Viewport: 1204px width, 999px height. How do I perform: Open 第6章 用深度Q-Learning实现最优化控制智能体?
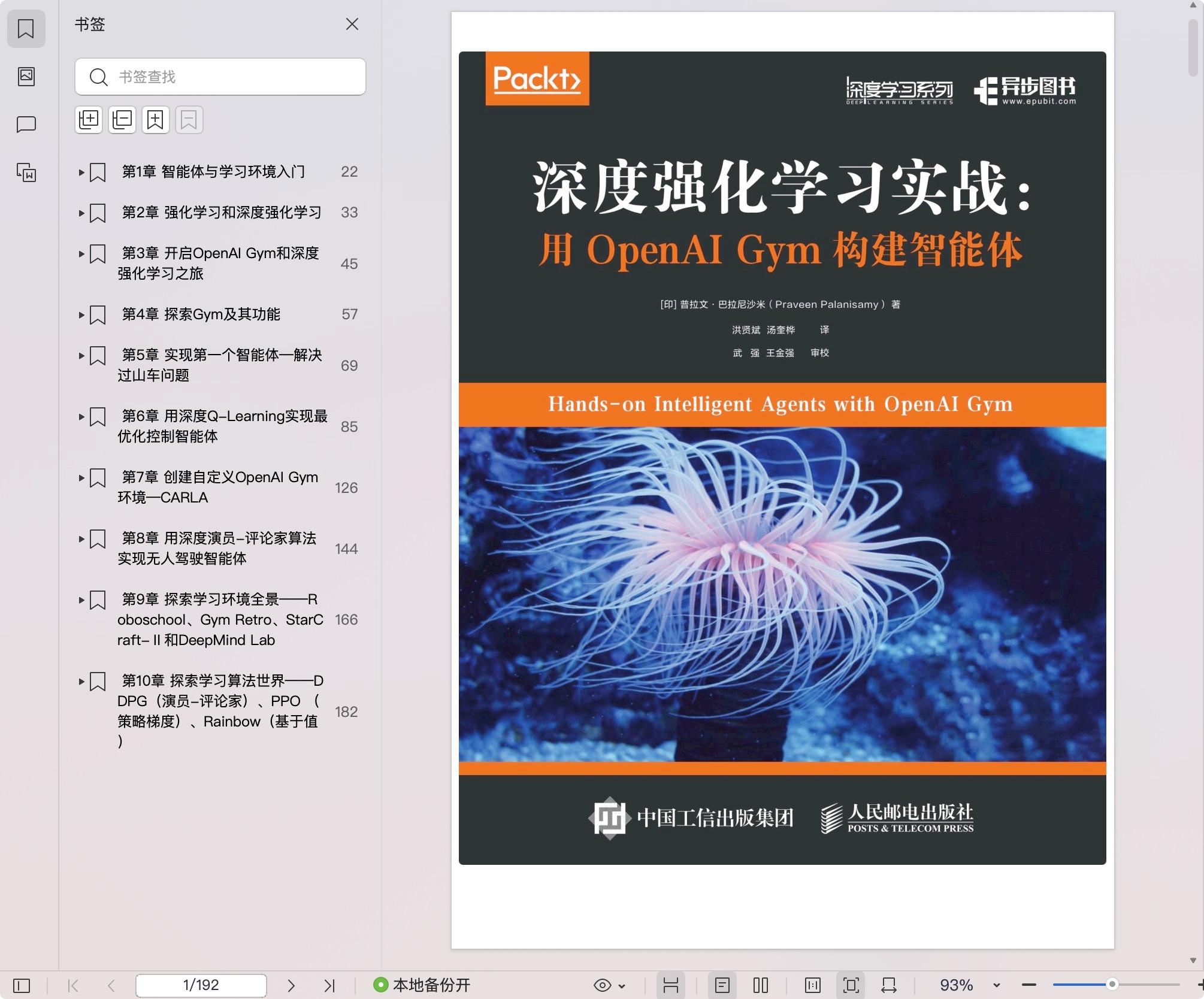pos(222,426)
